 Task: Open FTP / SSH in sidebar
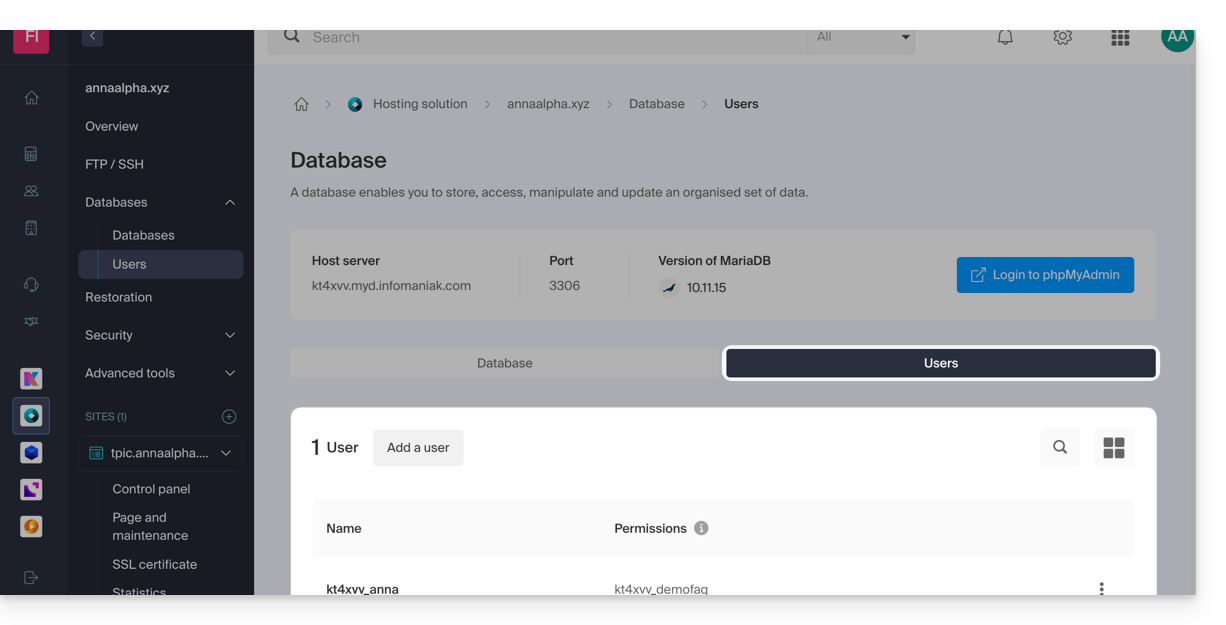pos(114,164)
